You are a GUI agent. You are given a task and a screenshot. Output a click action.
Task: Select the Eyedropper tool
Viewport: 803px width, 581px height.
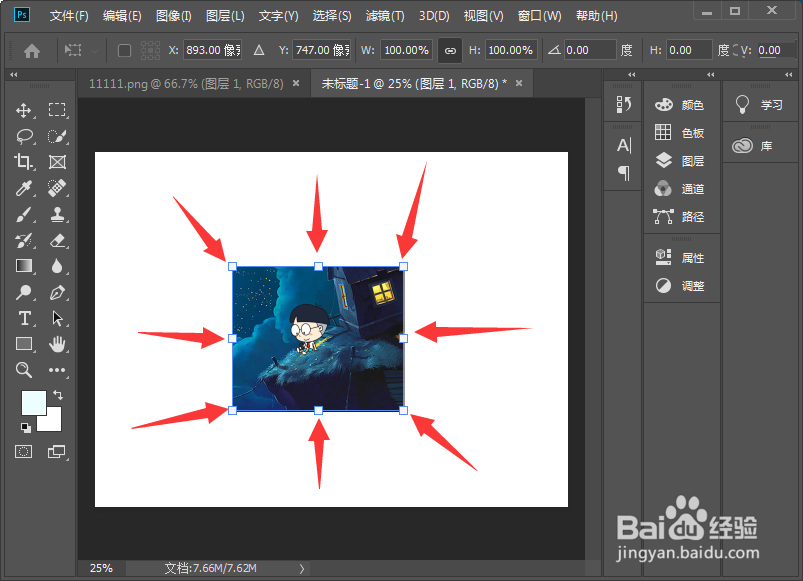[x=24, y=188]
